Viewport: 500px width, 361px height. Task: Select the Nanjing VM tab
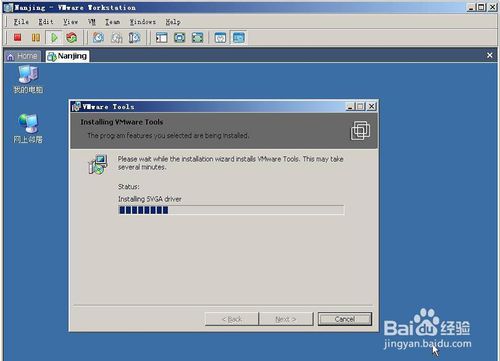[67, 56]
